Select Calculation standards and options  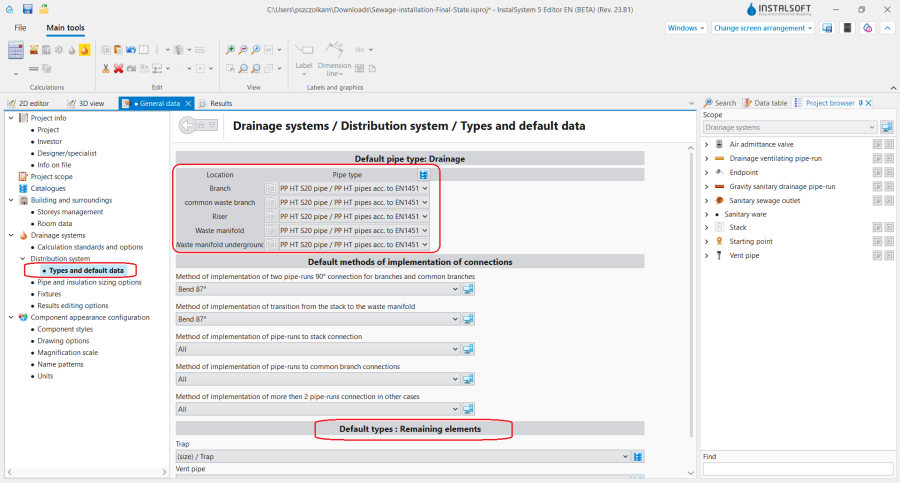coord(90,247)
